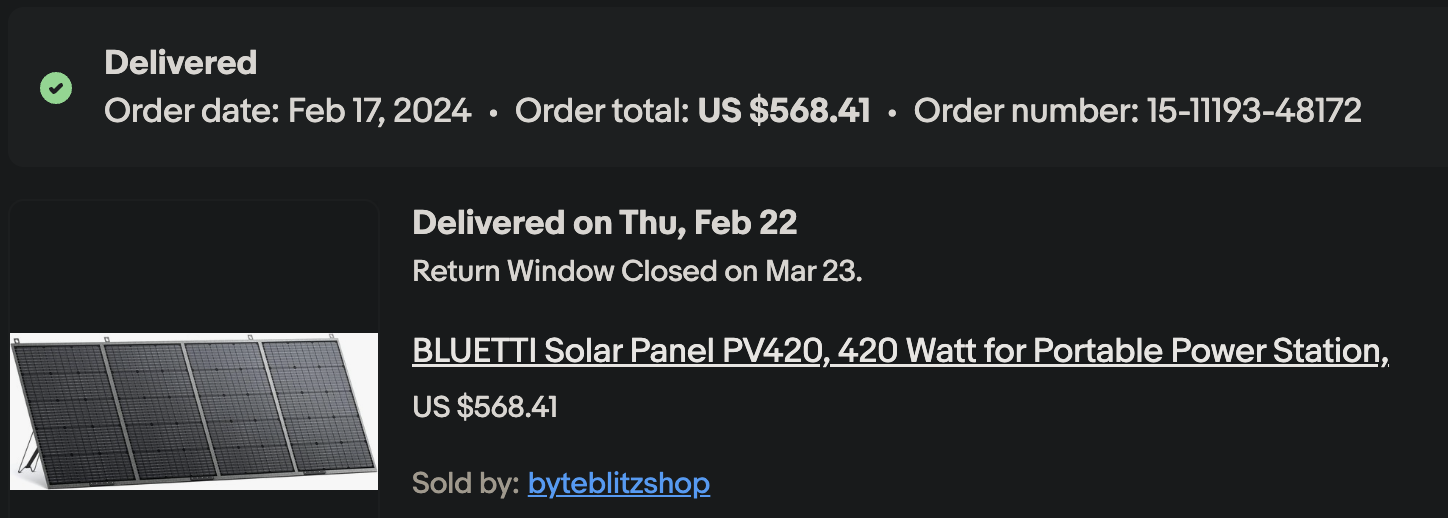Viewport: 1448px width, 518px height.
Task: Click the "Order number:" label
Action: [x=1026, y=111]
